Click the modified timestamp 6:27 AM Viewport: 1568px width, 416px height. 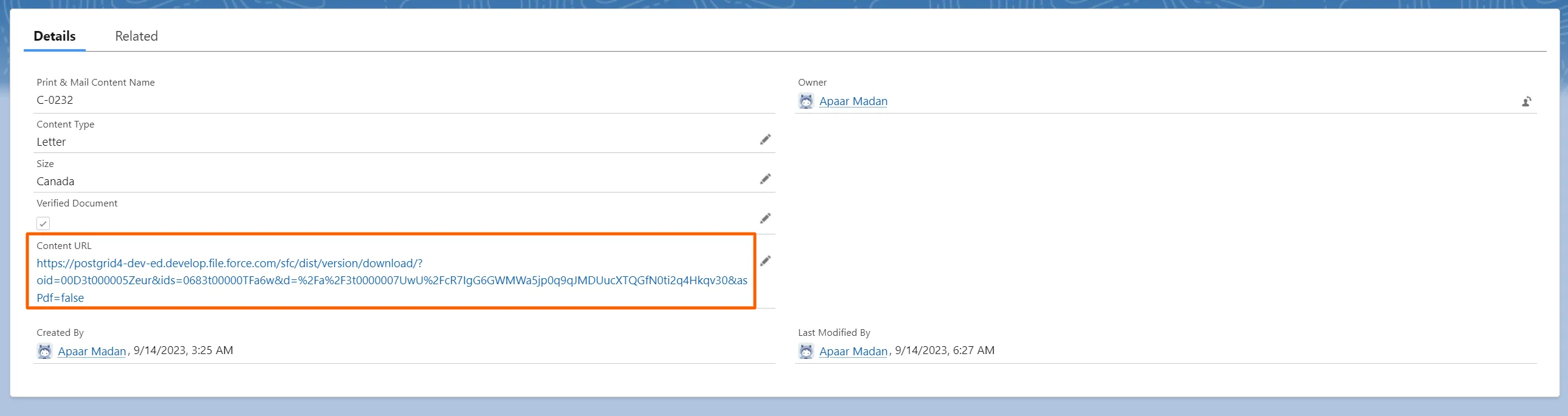tap(973, 350)
